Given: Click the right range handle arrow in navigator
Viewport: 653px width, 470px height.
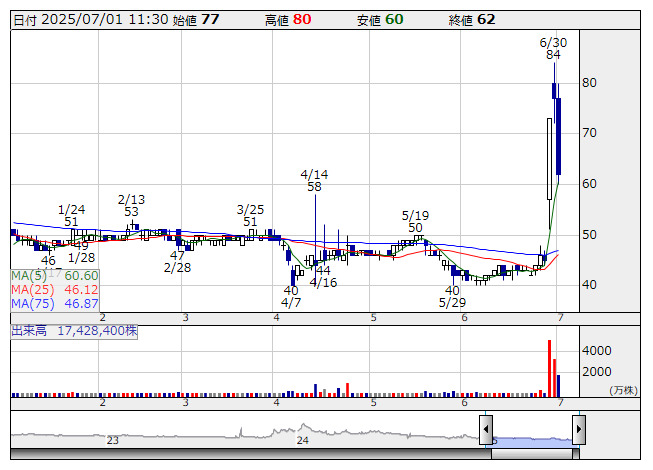Looking at the screenshot, I should [x=578, y=430].
